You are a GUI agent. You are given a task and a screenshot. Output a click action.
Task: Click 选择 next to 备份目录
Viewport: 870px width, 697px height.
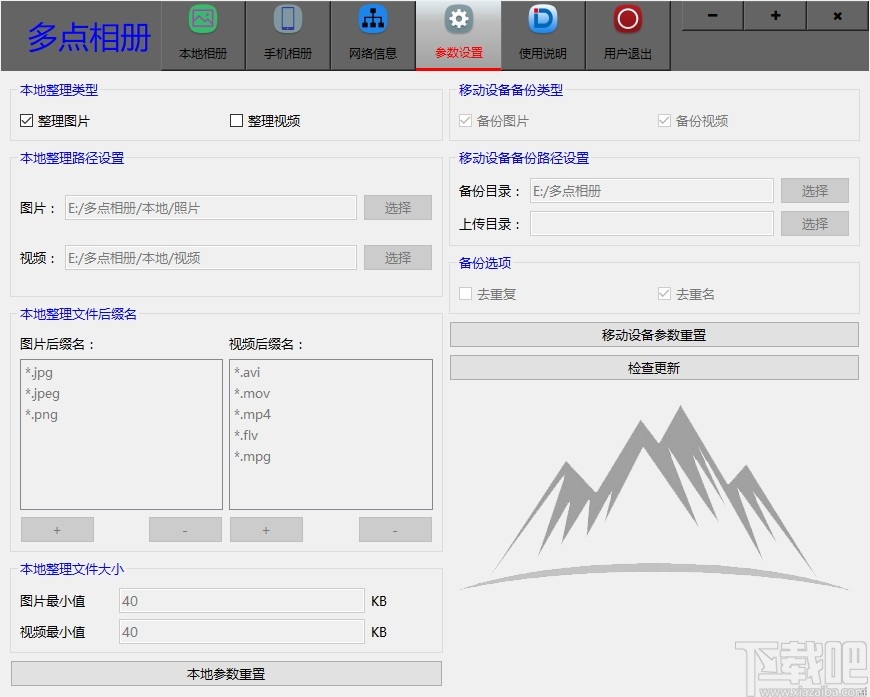(x=814, y=190)
